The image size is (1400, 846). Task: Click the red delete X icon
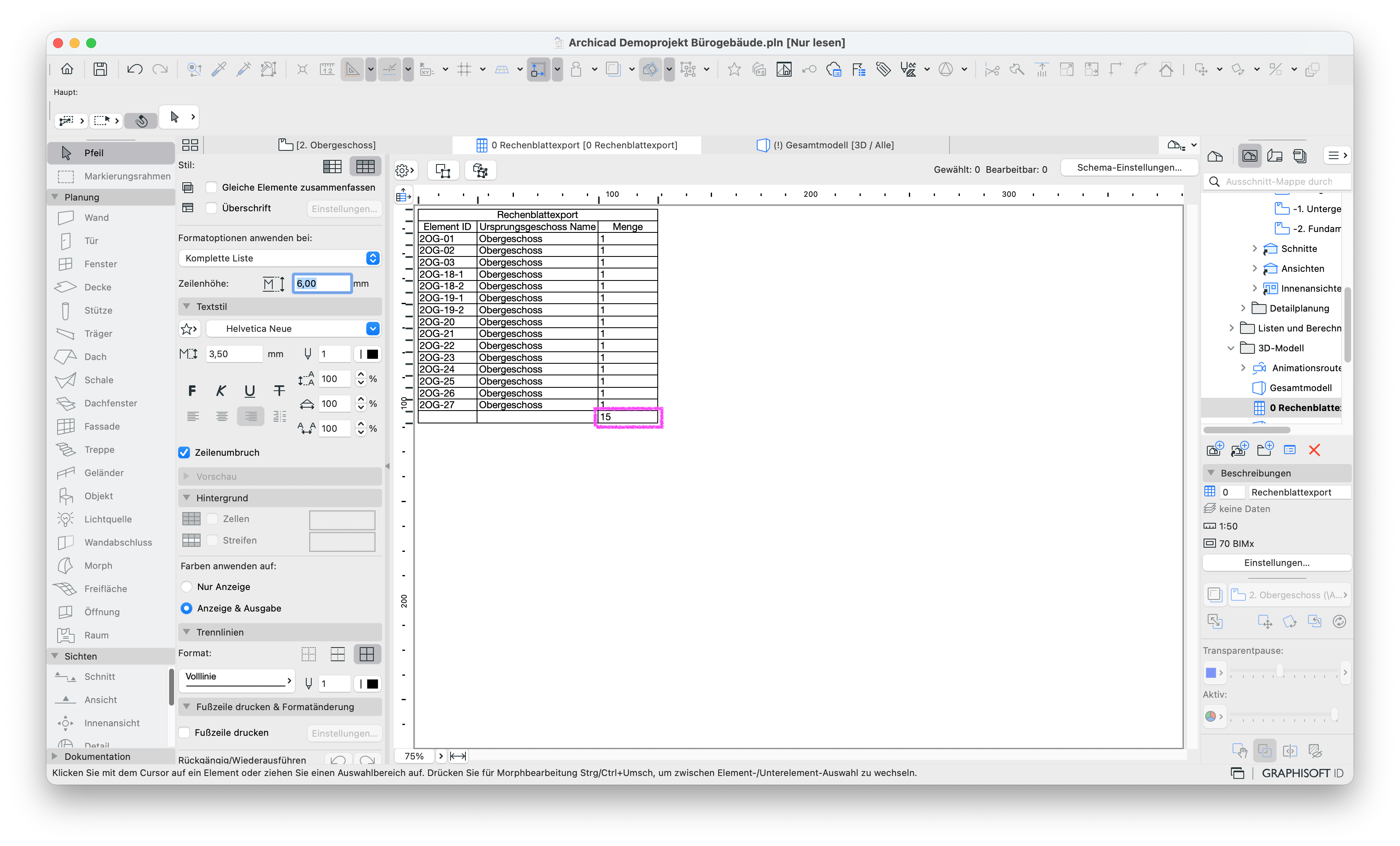[x=1314, y=450]
